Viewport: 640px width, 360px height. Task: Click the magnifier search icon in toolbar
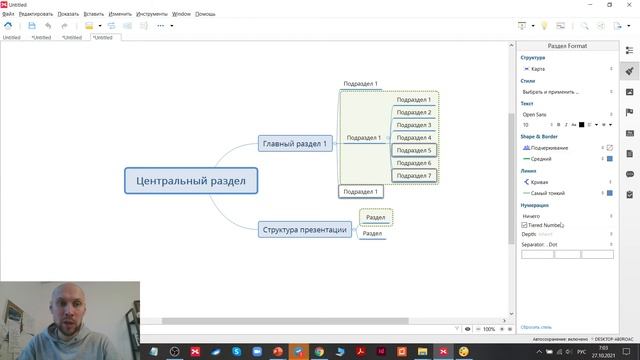[x=584, y=26]
